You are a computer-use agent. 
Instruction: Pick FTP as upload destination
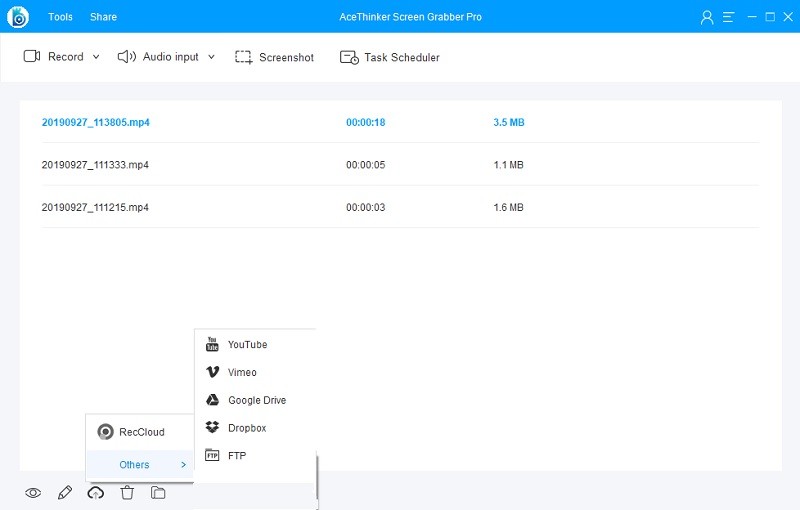click(236, 456)
